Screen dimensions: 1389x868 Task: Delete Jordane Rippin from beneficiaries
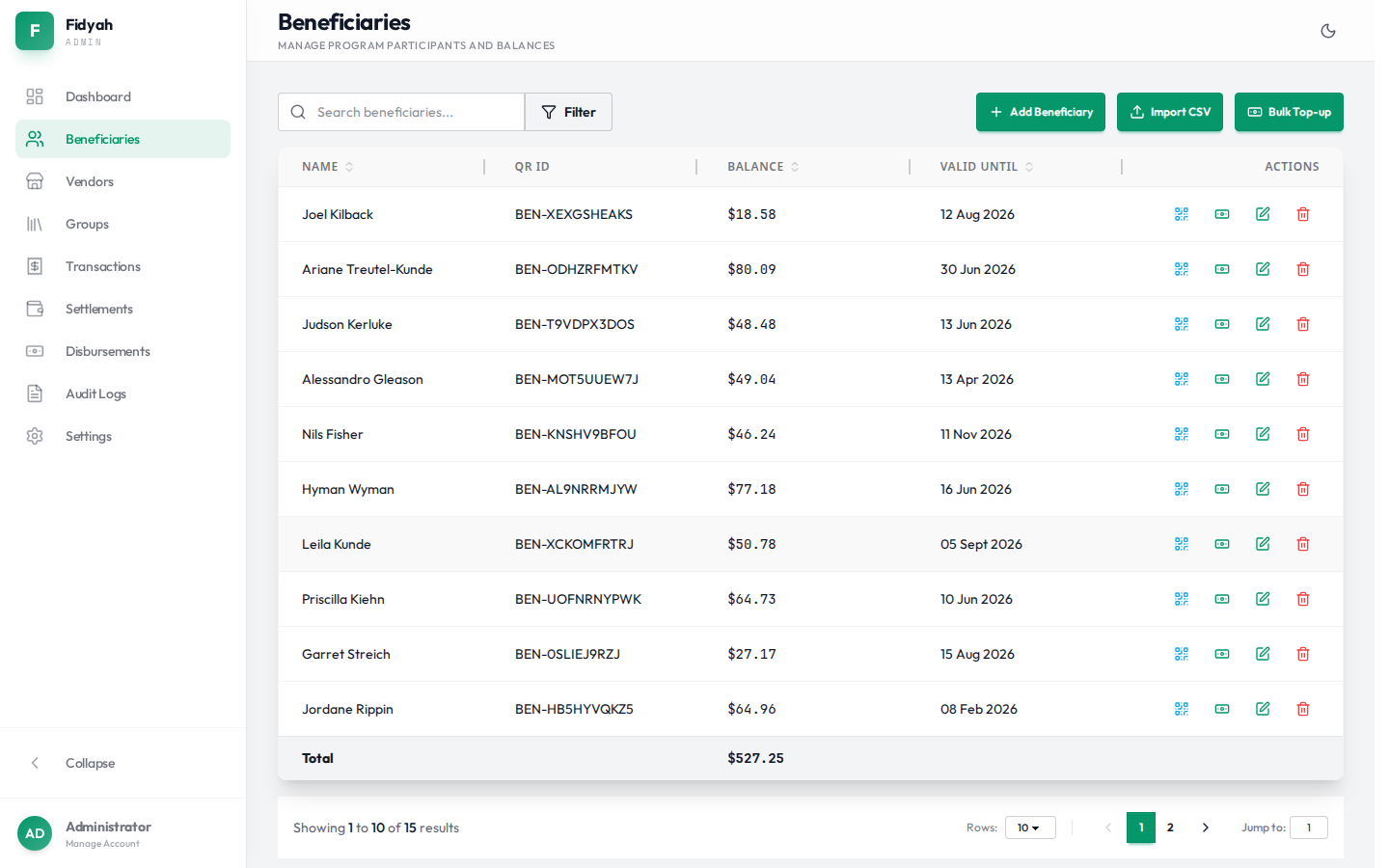(x=1303, y=709)
